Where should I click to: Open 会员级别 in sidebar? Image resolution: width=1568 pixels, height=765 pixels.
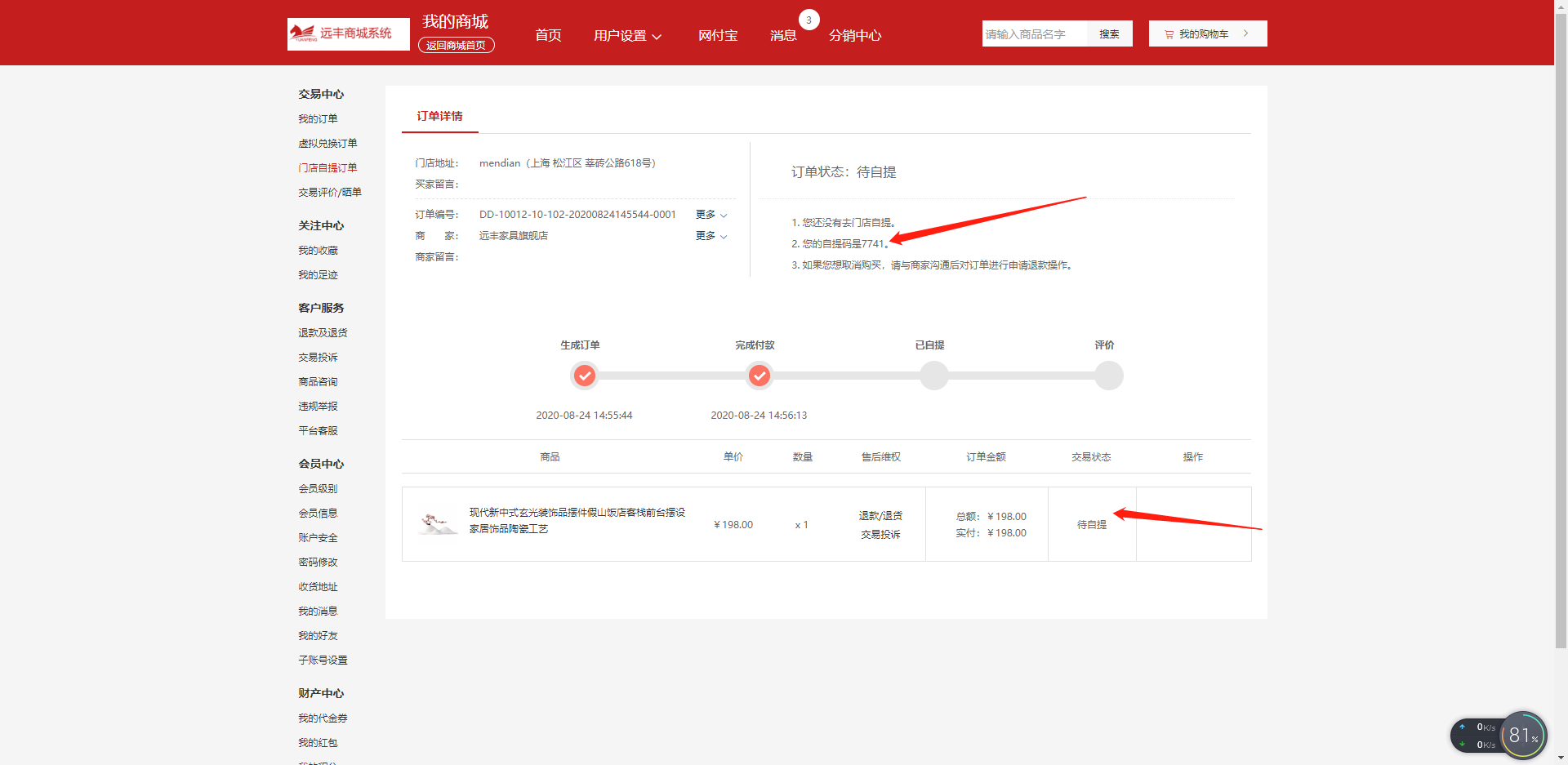(x=318, y=489)
